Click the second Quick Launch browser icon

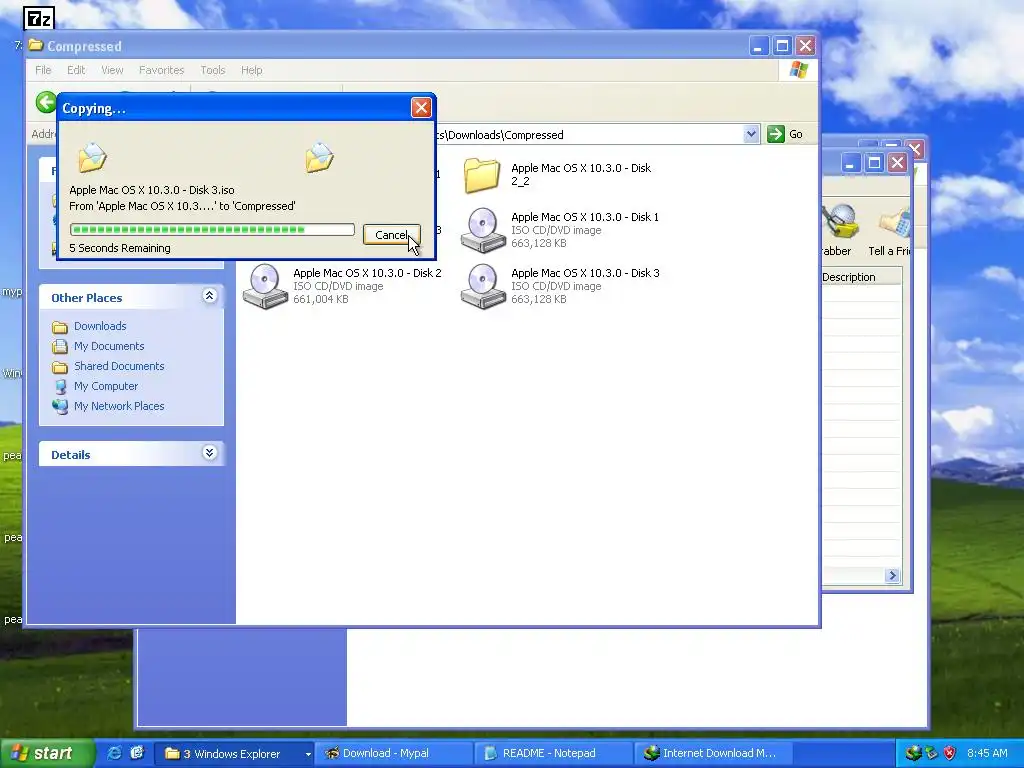click(136, 753)
